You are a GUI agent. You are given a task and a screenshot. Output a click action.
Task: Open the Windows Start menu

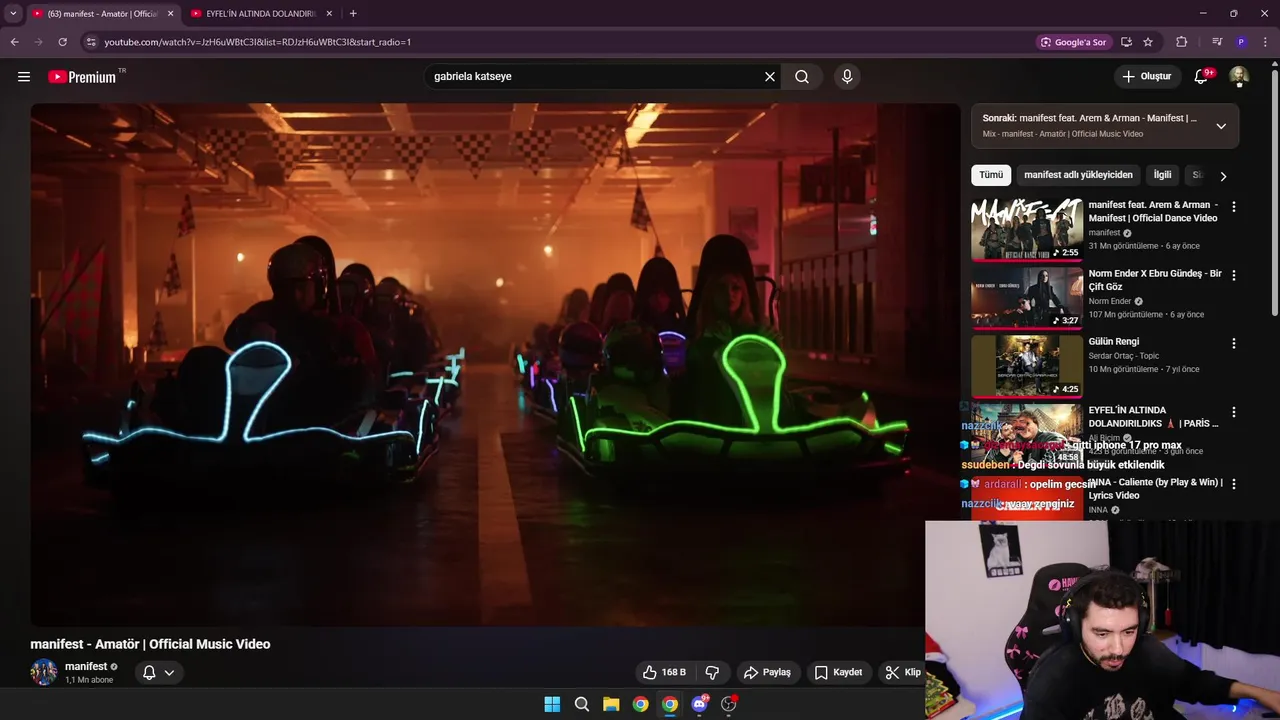(552, 704)
